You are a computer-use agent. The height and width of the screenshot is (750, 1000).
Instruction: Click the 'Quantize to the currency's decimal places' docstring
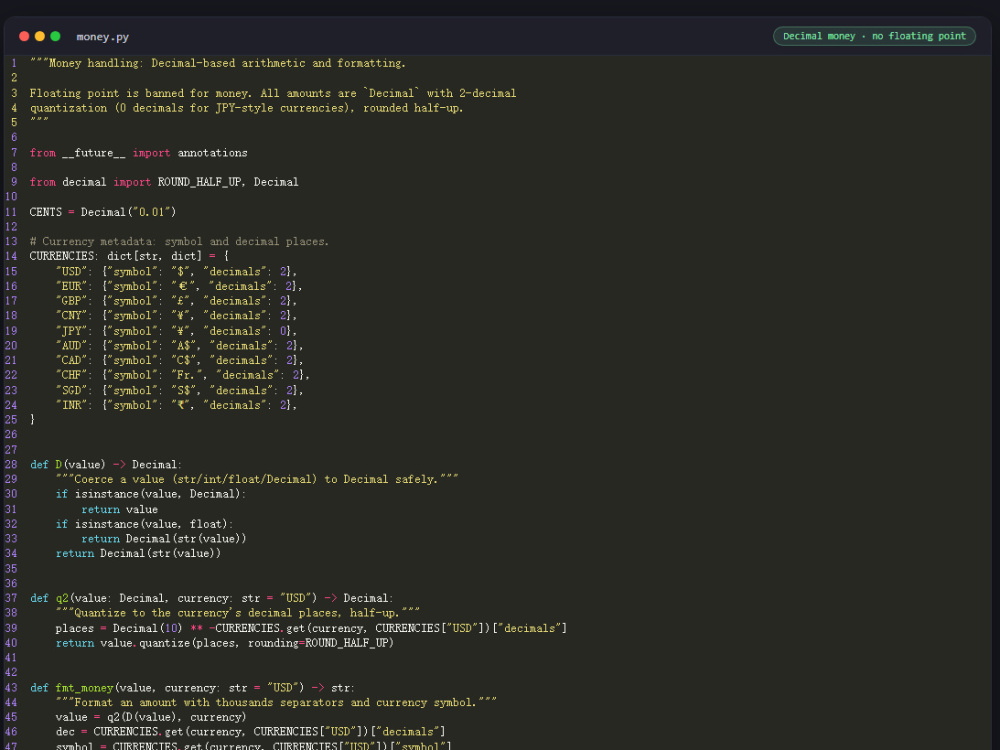pyautogui.click(x=238, y=613)
